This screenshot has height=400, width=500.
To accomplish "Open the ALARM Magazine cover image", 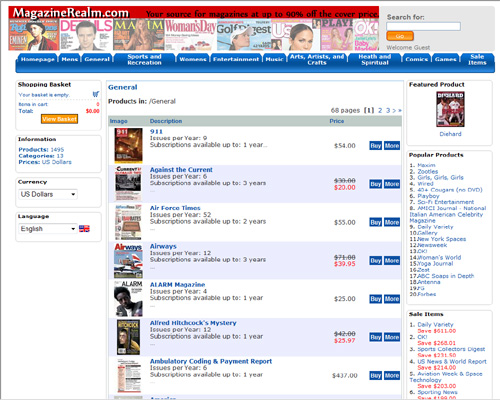I will pos(128,299).
